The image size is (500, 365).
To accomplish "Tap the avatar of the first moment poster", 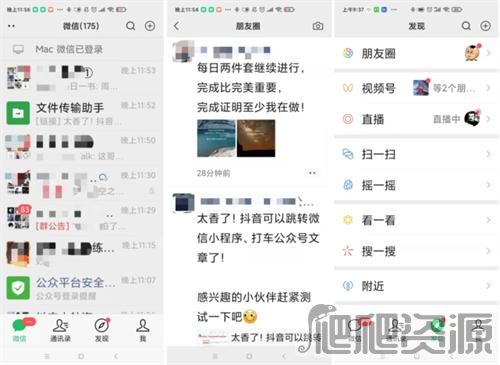I will (183, 52).
